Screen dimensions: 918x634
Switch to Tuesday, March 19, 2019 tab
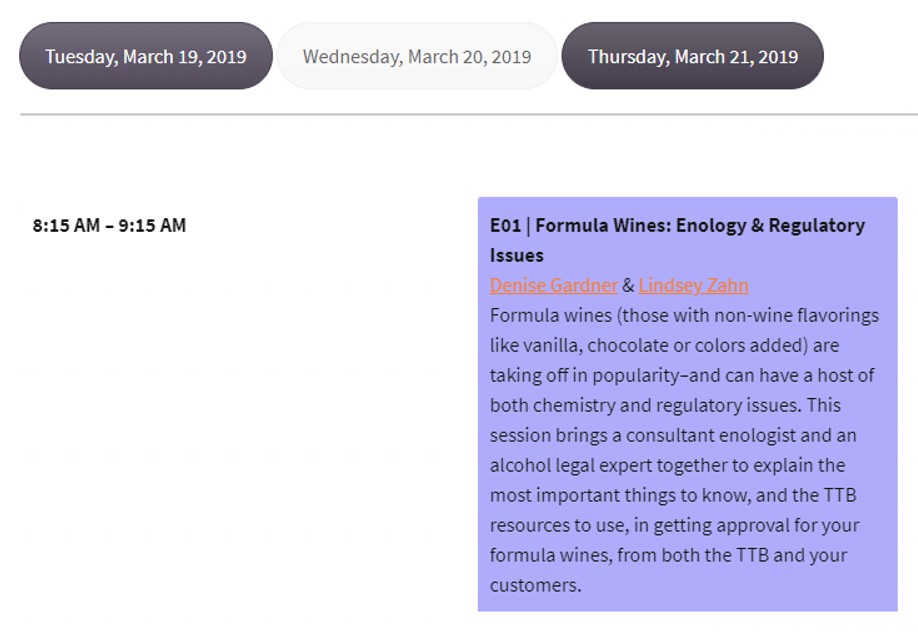146,56
